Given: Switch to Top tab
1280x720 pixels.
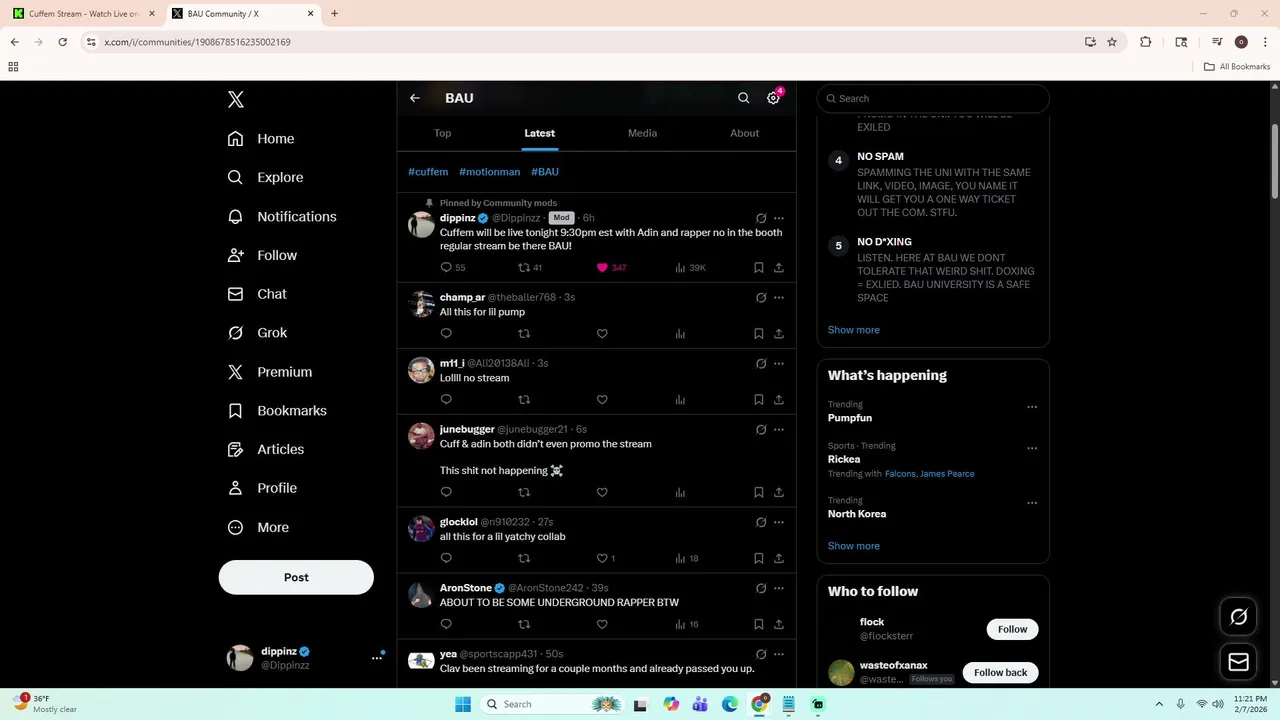Looking at the screenshot, I should [442, 133].
